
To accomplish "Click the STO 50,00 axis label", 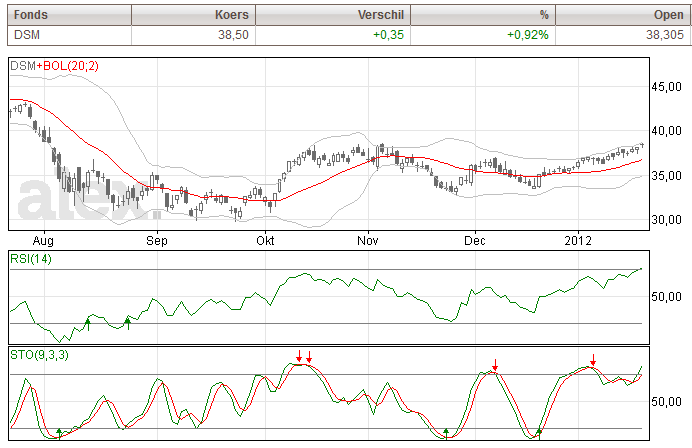I will coord(666,402).
